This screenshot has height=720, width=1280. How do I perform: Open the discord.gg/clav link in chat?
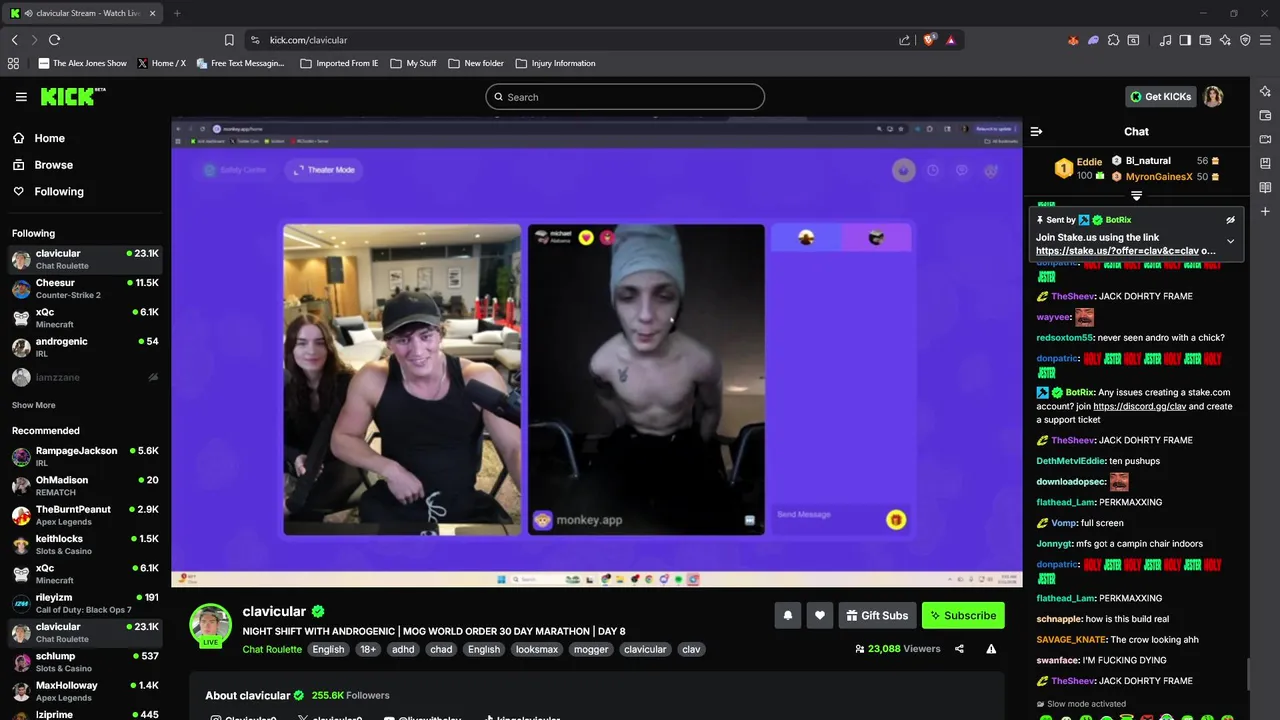[x=1139, y=407]
